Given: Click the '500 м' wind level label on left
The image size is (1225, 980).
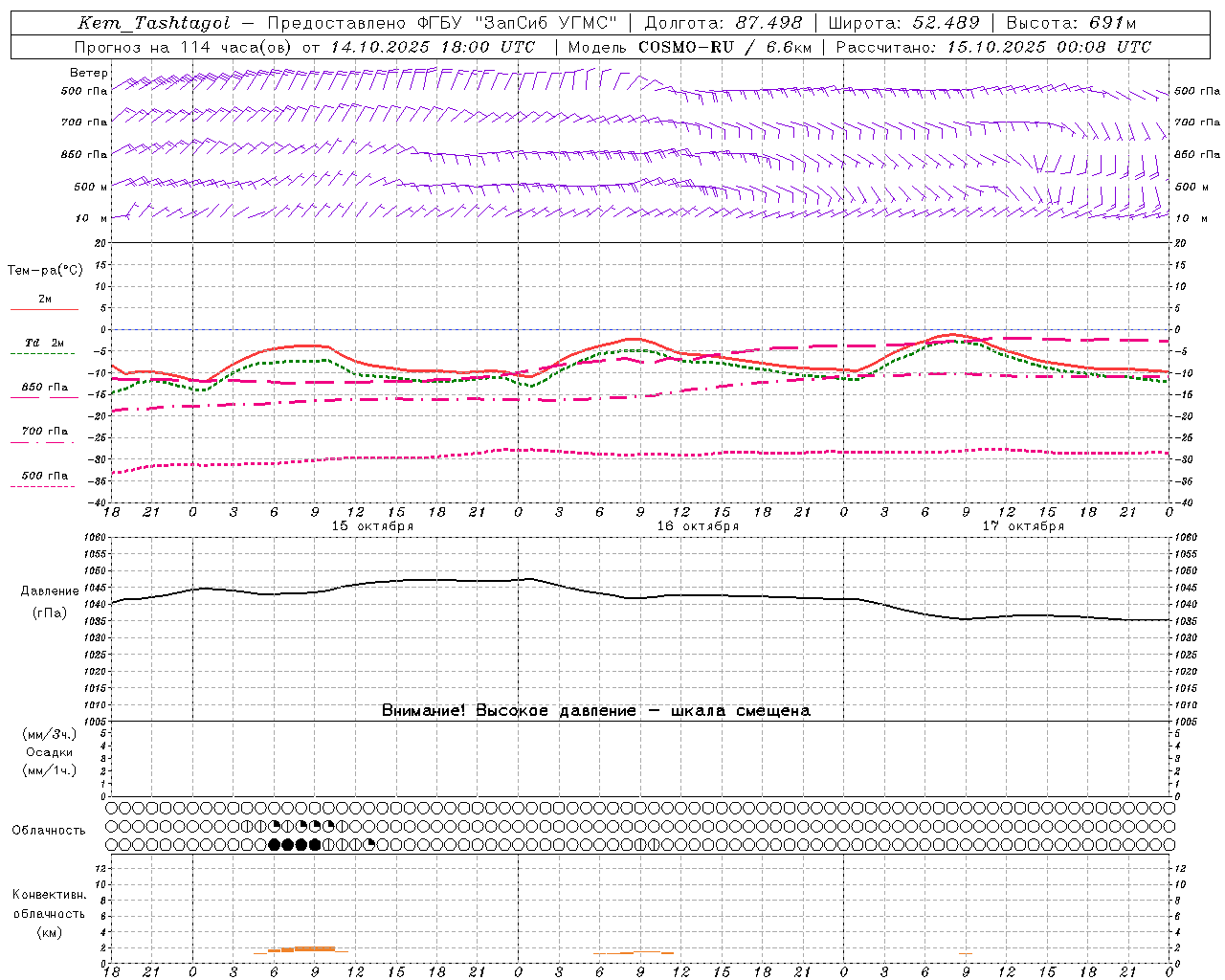Looking at the screenshot, I should click(x=91, y=187).
